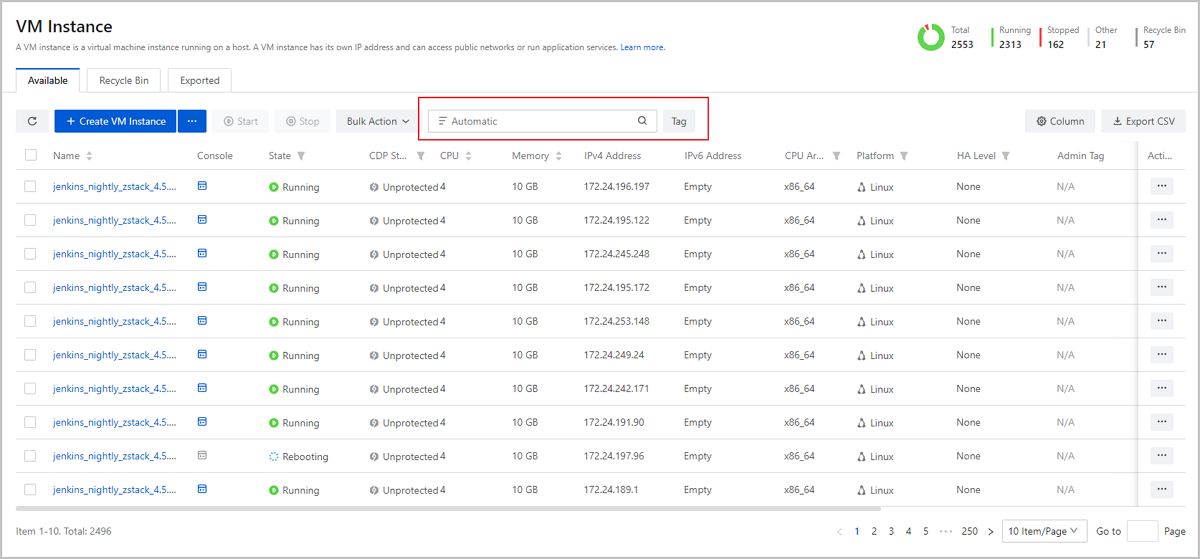The height and width of the screenshot is (559, 1200).
Task: Expand the Bulk Action dropdown
Action: [x=378, y=121]
